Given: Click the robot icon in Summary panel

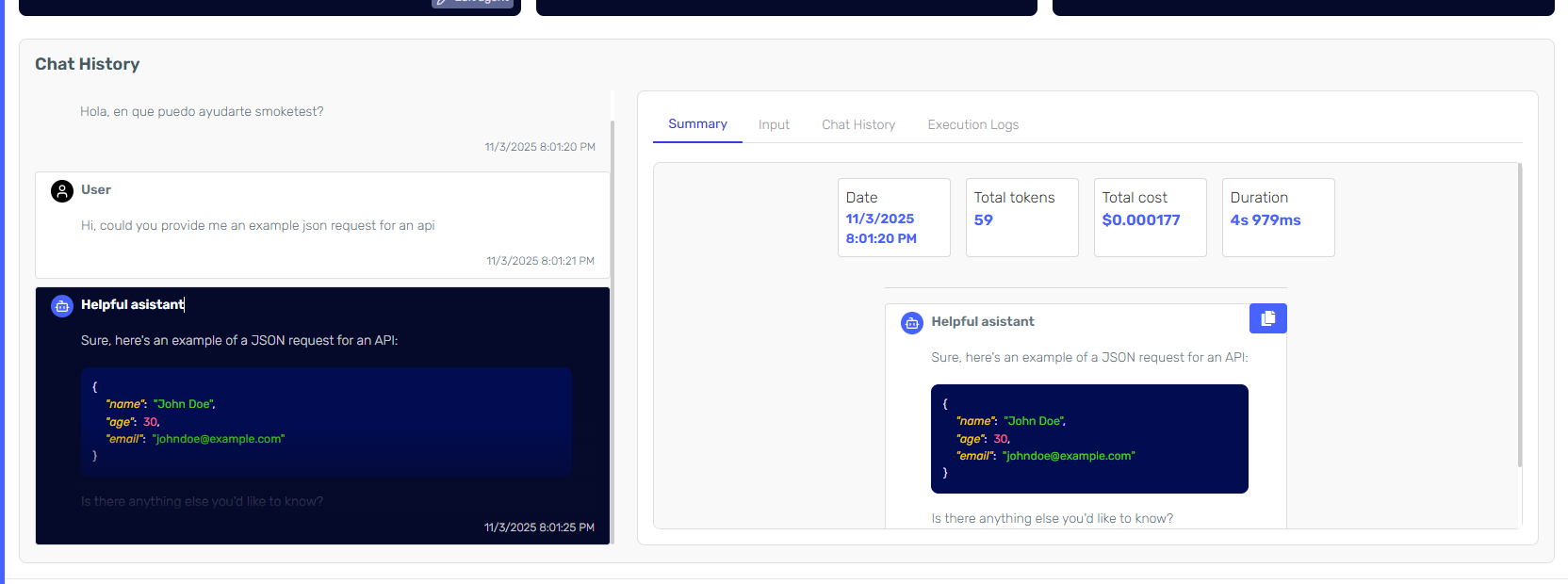Looking at the screenshot, I should click(911, 323).
